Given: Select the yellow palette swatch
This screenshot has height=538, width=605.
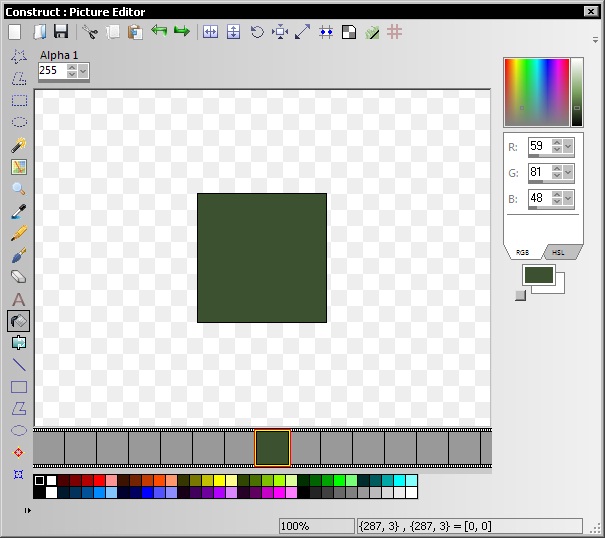Looking at the screenshot, I should 219,480.
